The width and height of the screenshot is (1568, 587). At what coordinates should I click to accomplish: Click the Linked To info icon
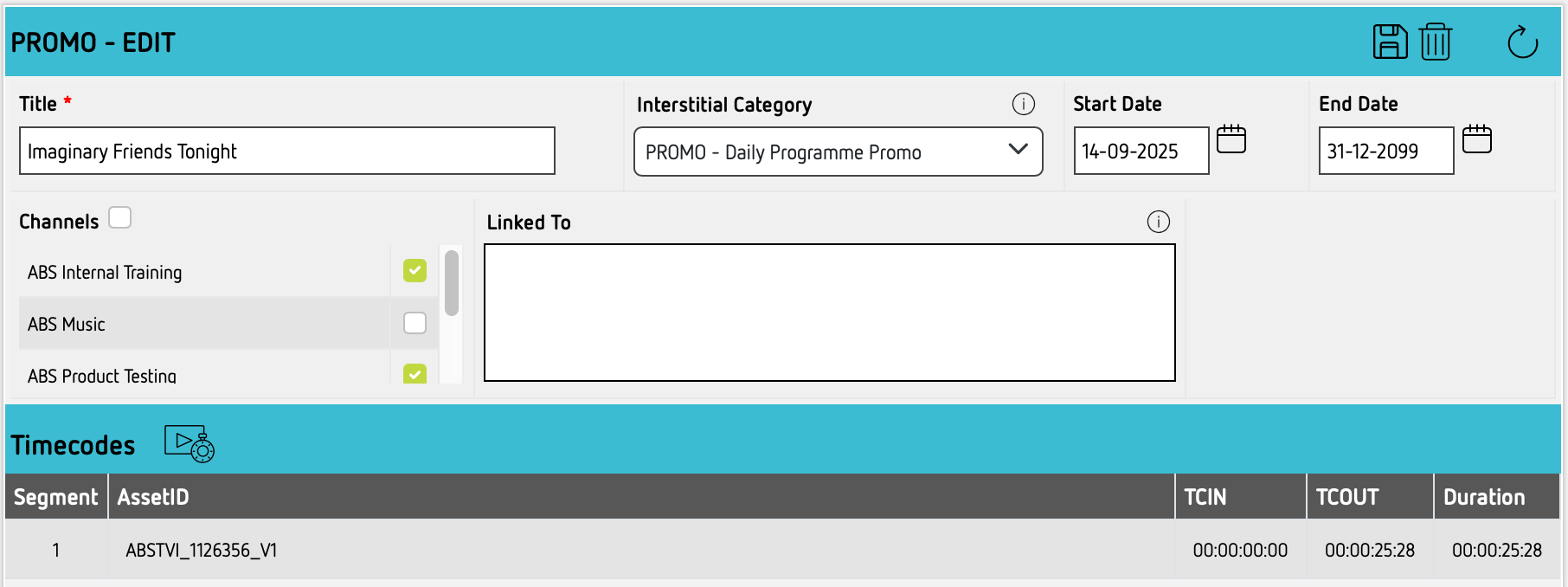(1158, 222)
